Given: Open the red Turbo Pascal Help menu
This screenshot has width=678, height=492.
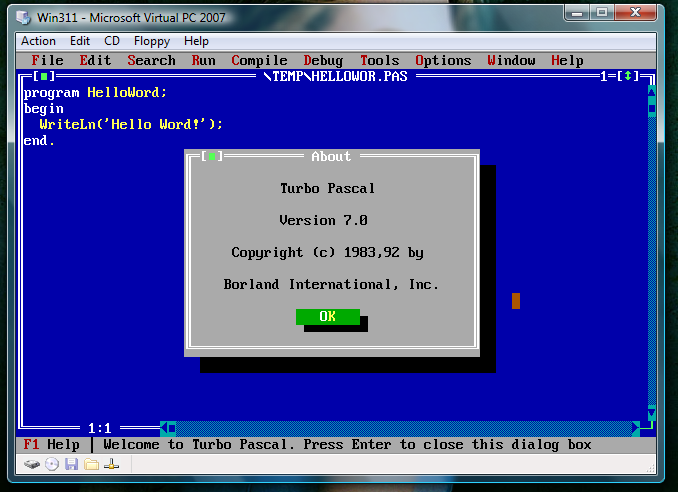Looking at the screenshot, I should click(x=567, y=61).
